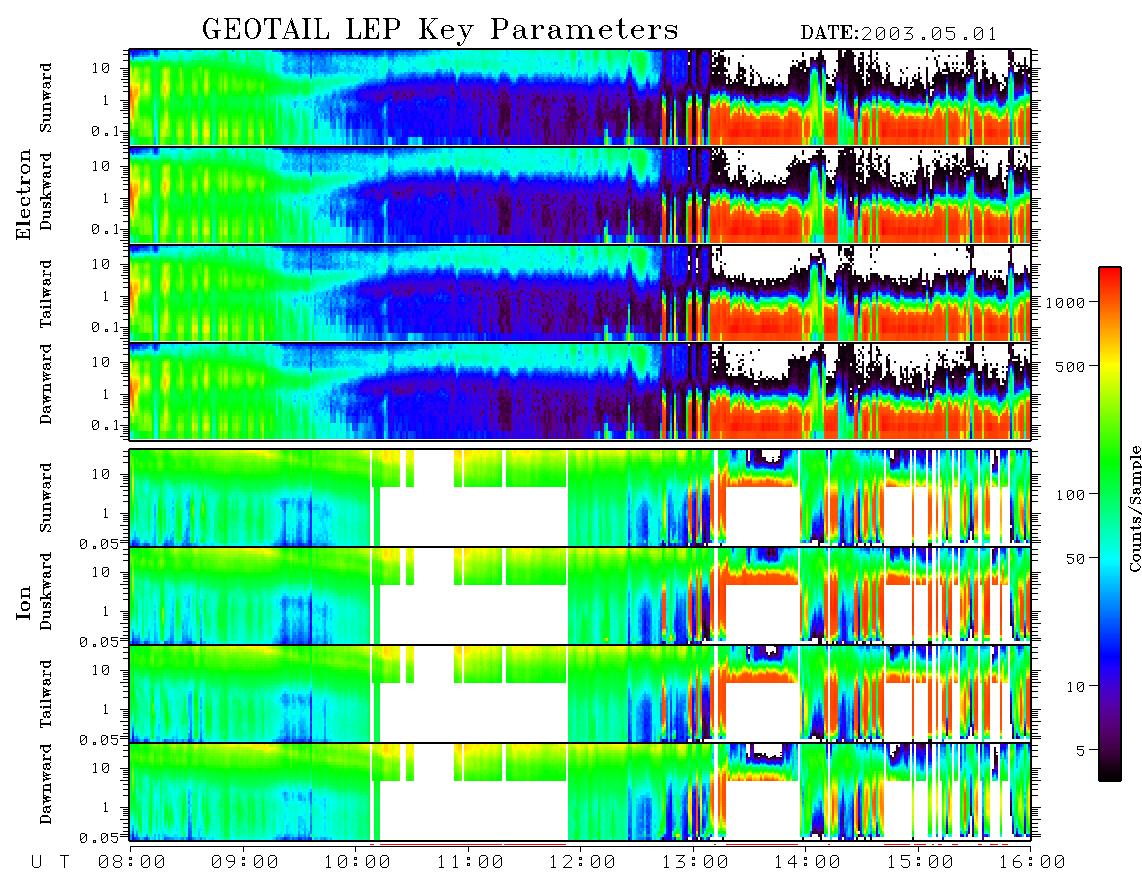The height and width of the screenshot is (880, 1142).
Task: Click the 13:00 time tick label
Action: [x=695, y=862]
